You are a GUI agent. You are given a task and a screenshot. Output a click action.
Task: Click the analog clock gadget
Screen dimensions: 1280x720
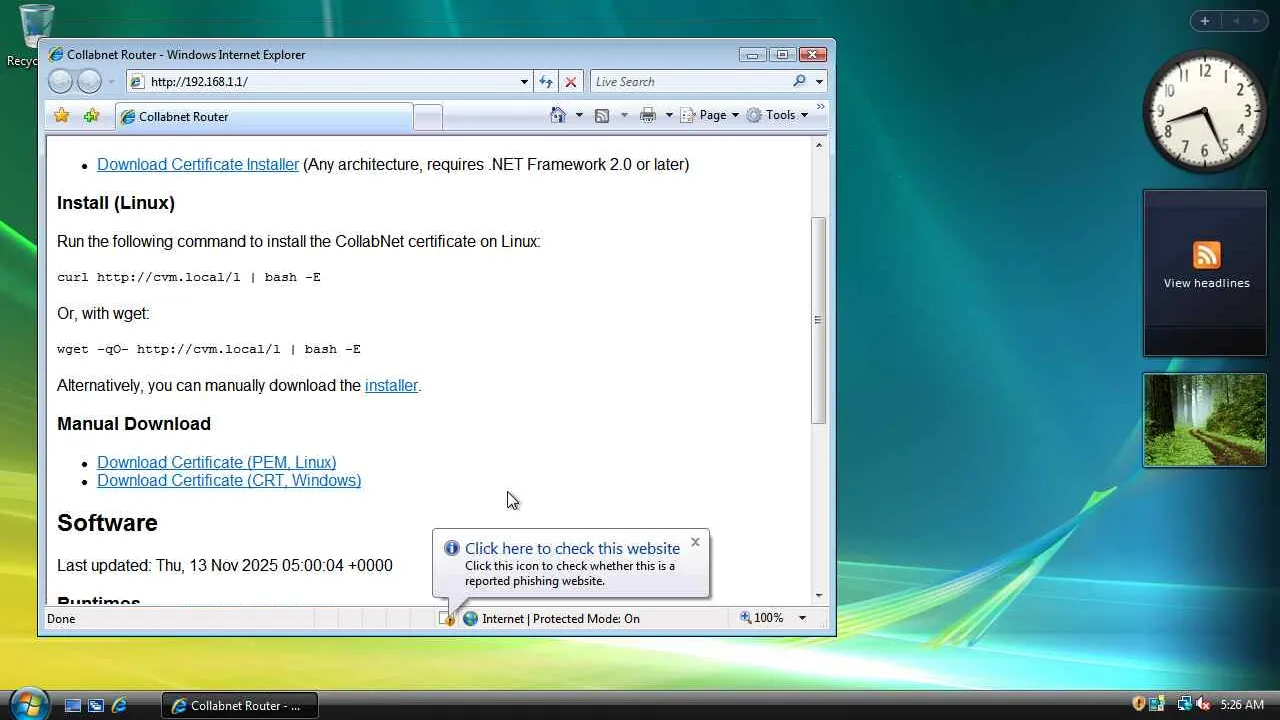click(x=1204, y=111)
